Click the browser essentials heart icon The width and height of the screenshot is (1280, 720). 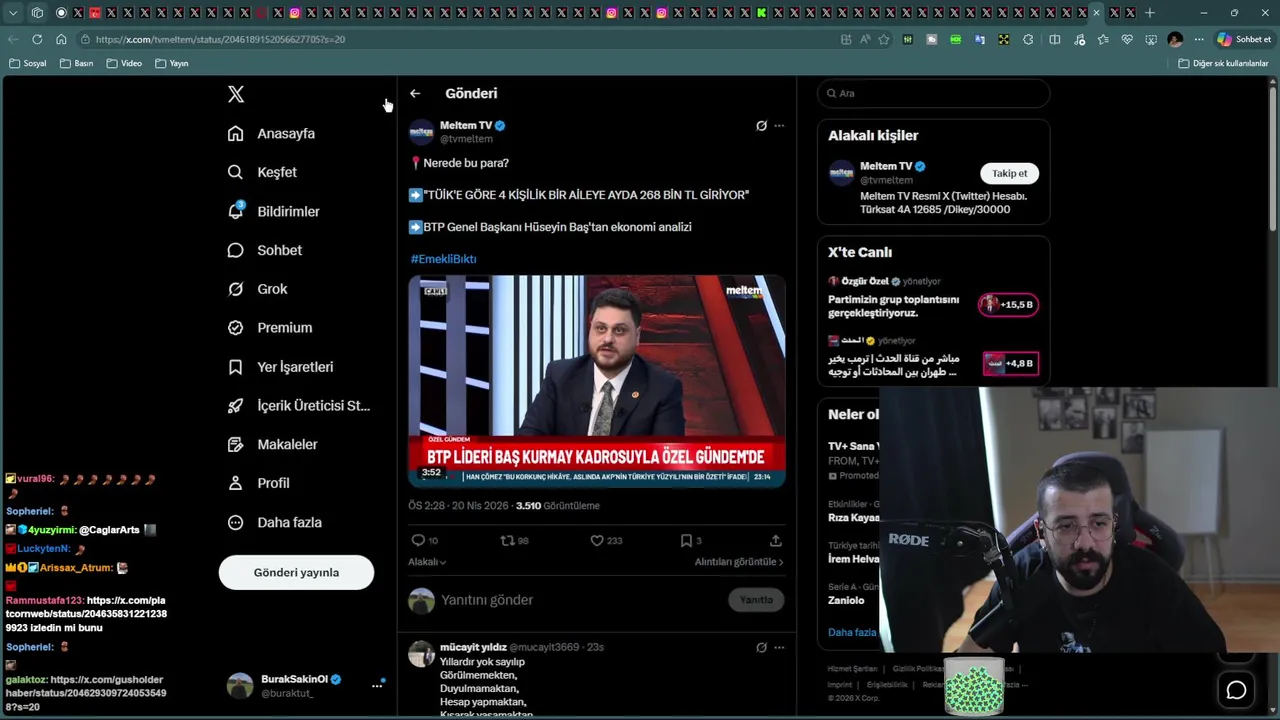click(1127, 39)
